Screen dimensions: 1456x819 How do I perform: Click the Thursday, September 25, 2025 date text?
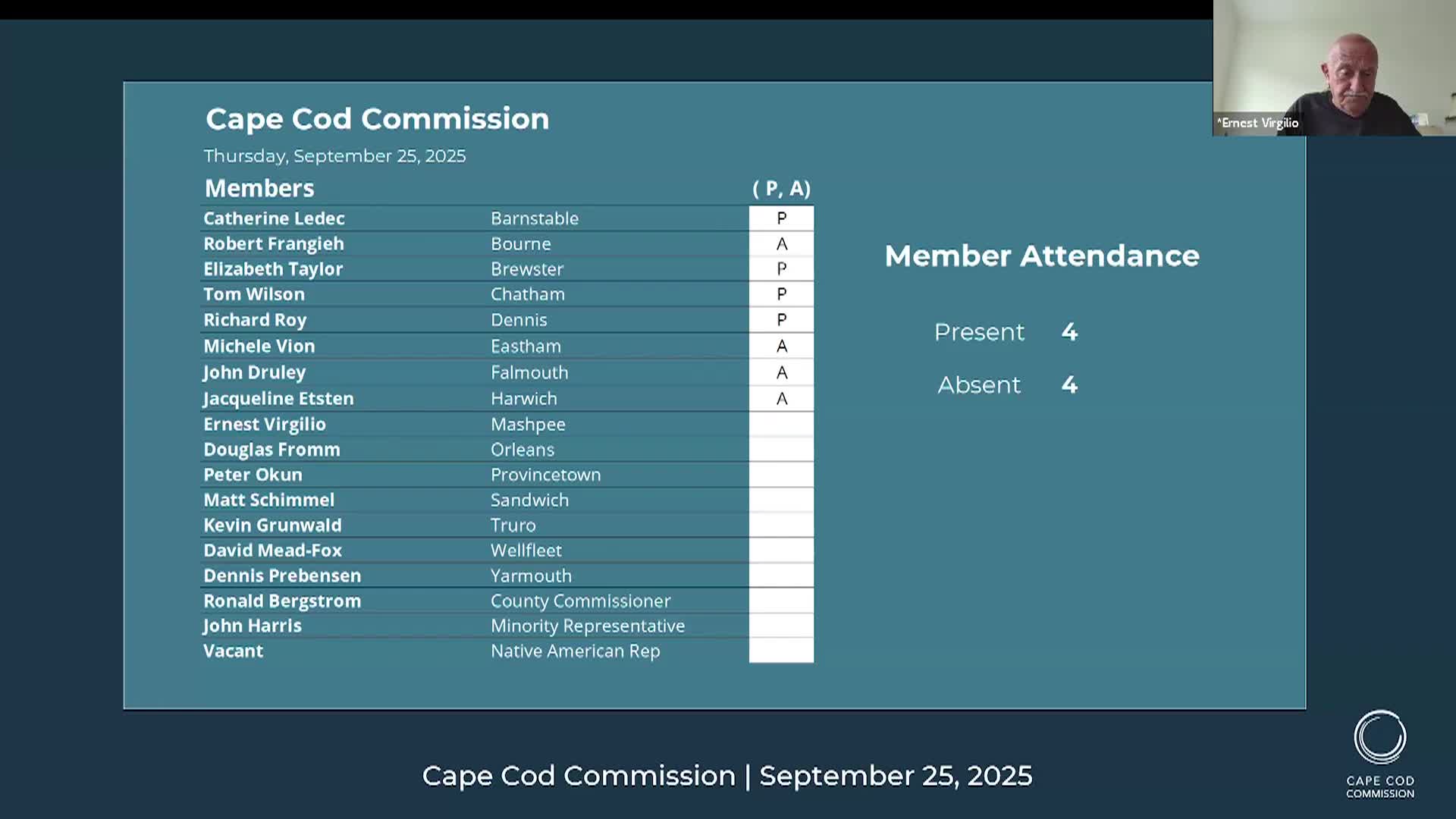[x=334, y=156]
